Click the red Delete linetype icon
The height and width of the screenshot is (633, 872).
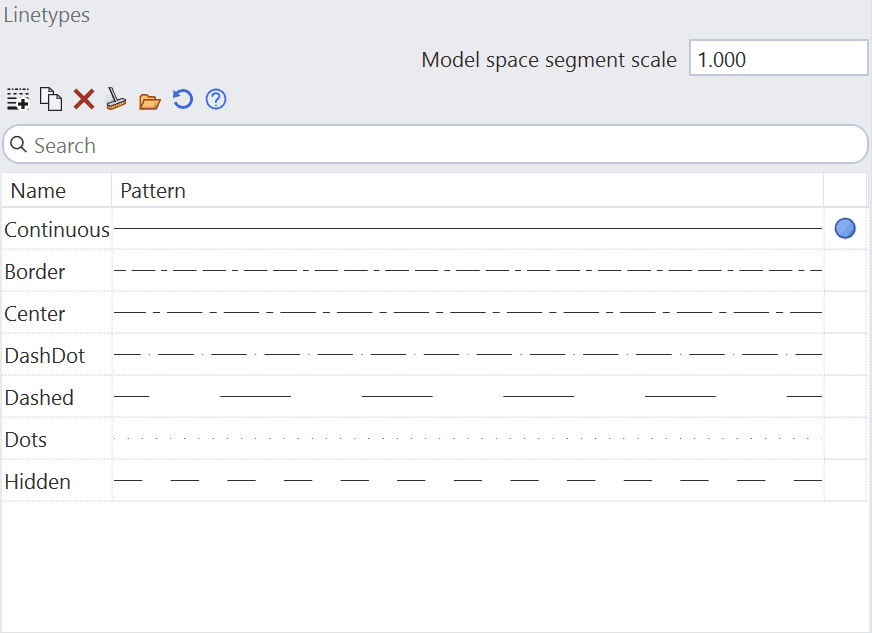click(x=84, y=100)
